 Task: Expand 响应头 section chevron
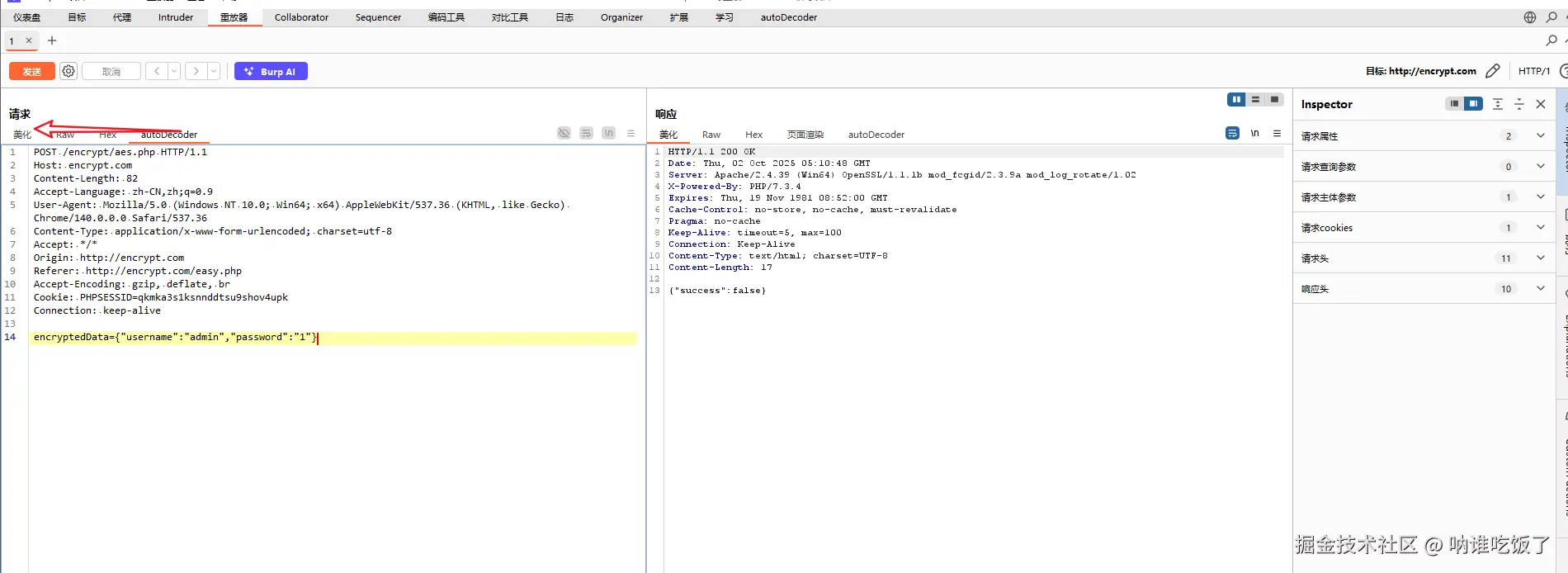click(x=1540, y=288)
